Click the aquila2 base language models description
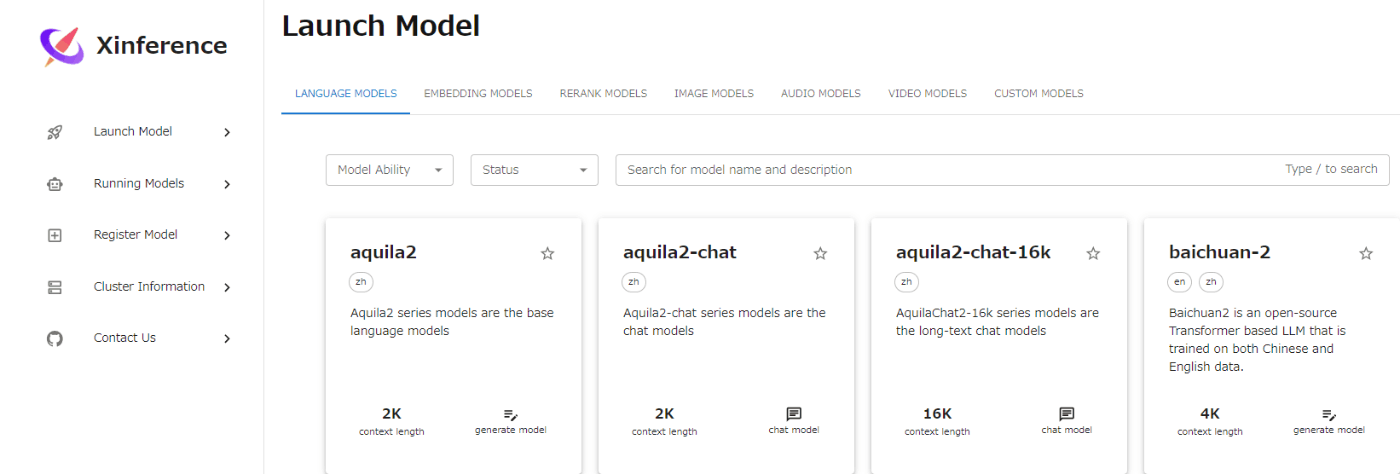 pos(451,322)
